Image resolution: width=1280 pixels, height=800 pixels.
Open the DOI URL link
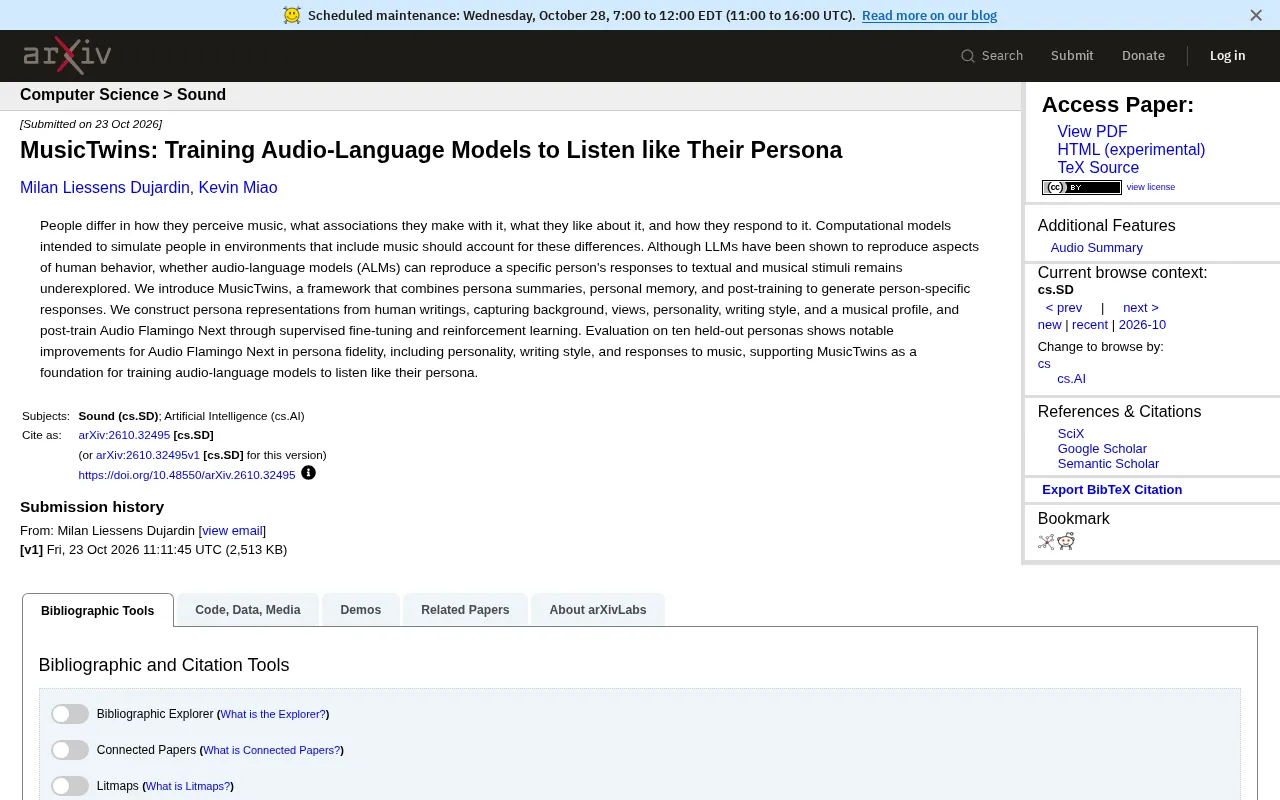(x=187, y=475)
